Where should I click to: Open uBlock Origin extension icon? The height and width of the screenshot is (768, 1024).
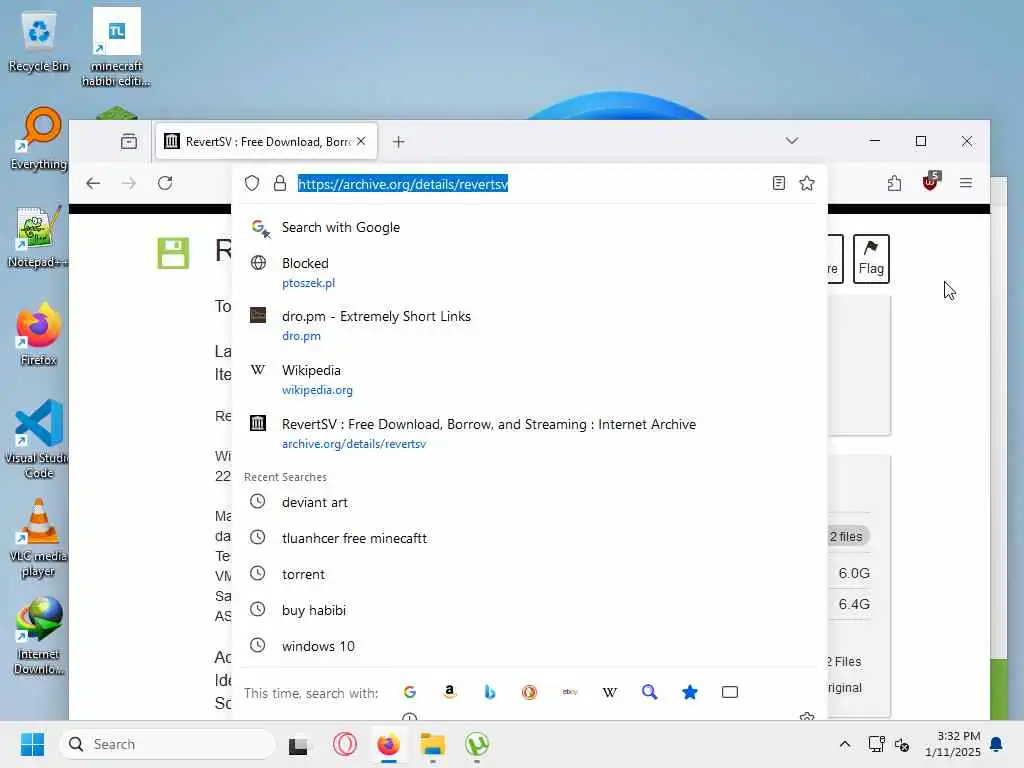[x=931, y=182]
